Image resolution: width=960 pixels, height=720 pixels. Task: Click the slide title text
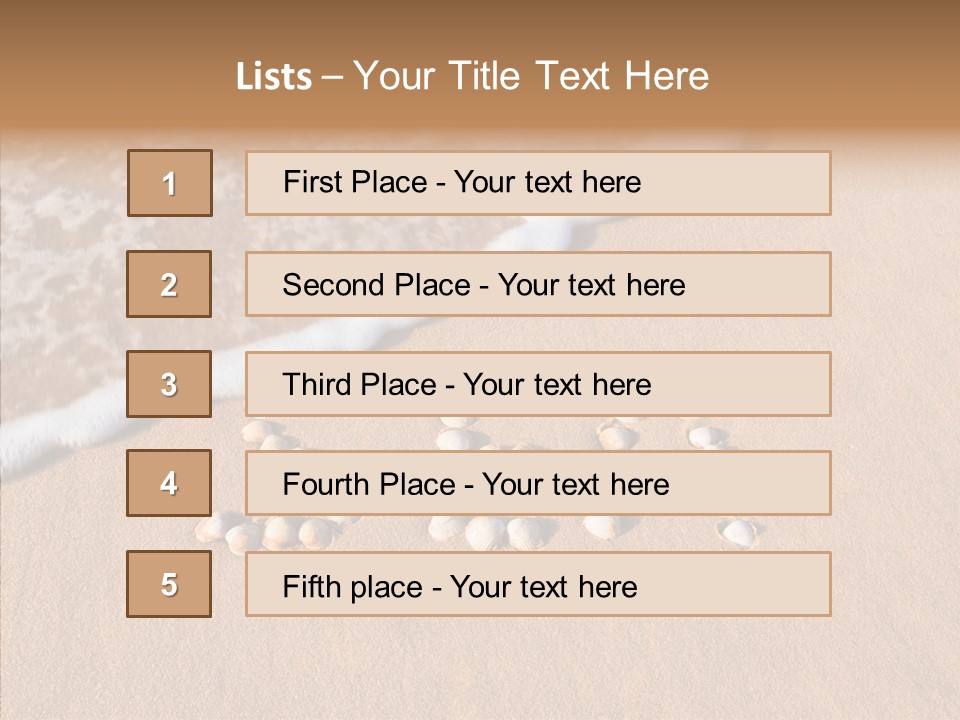472,76
